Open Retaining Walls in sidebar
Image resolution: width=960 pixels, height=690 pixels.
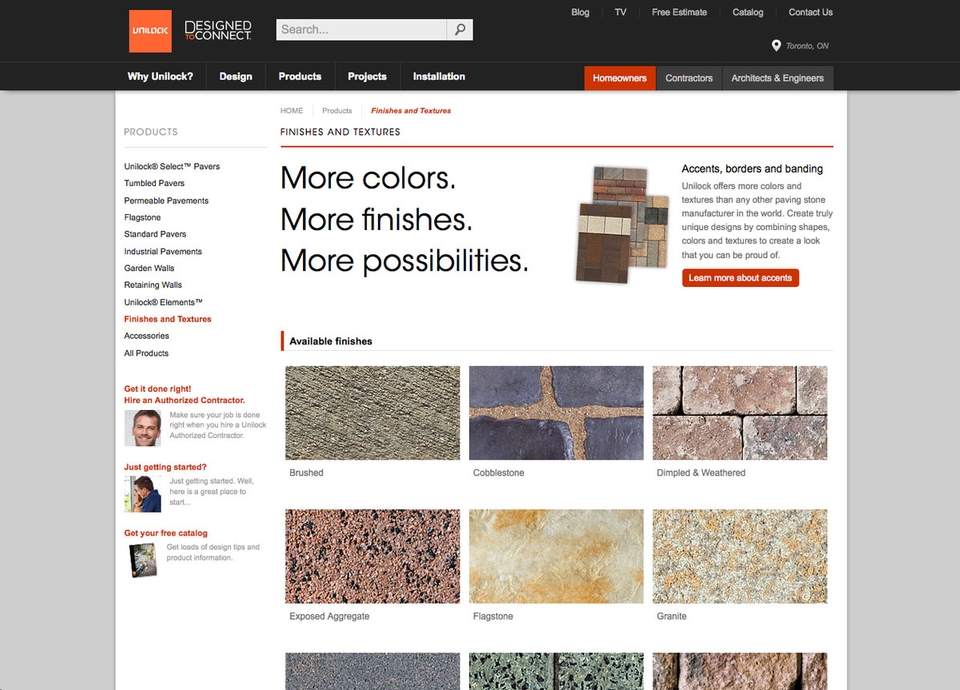(x=153, y=285)
